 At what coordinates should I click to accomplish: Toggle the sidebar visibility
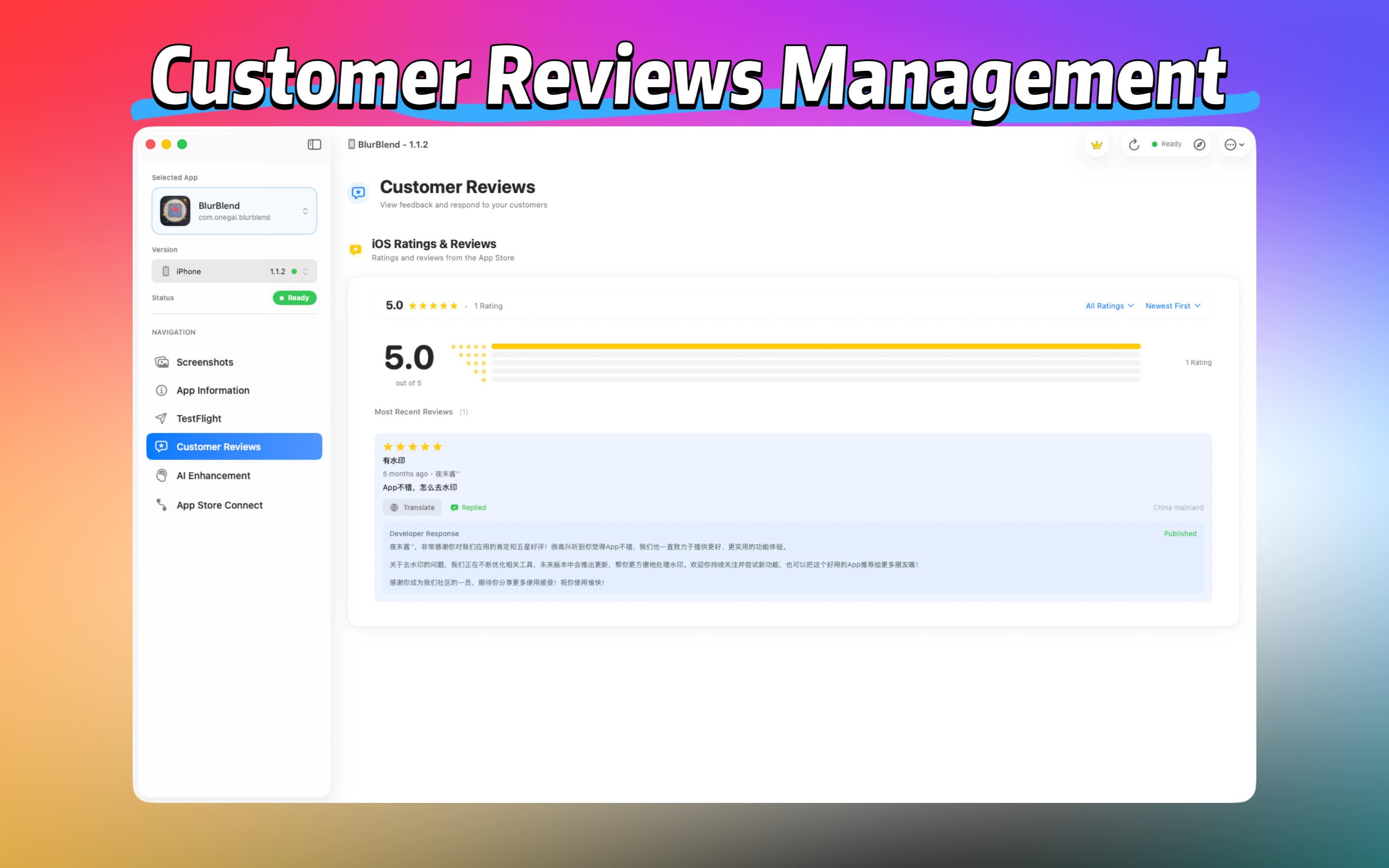click(314, 144)
